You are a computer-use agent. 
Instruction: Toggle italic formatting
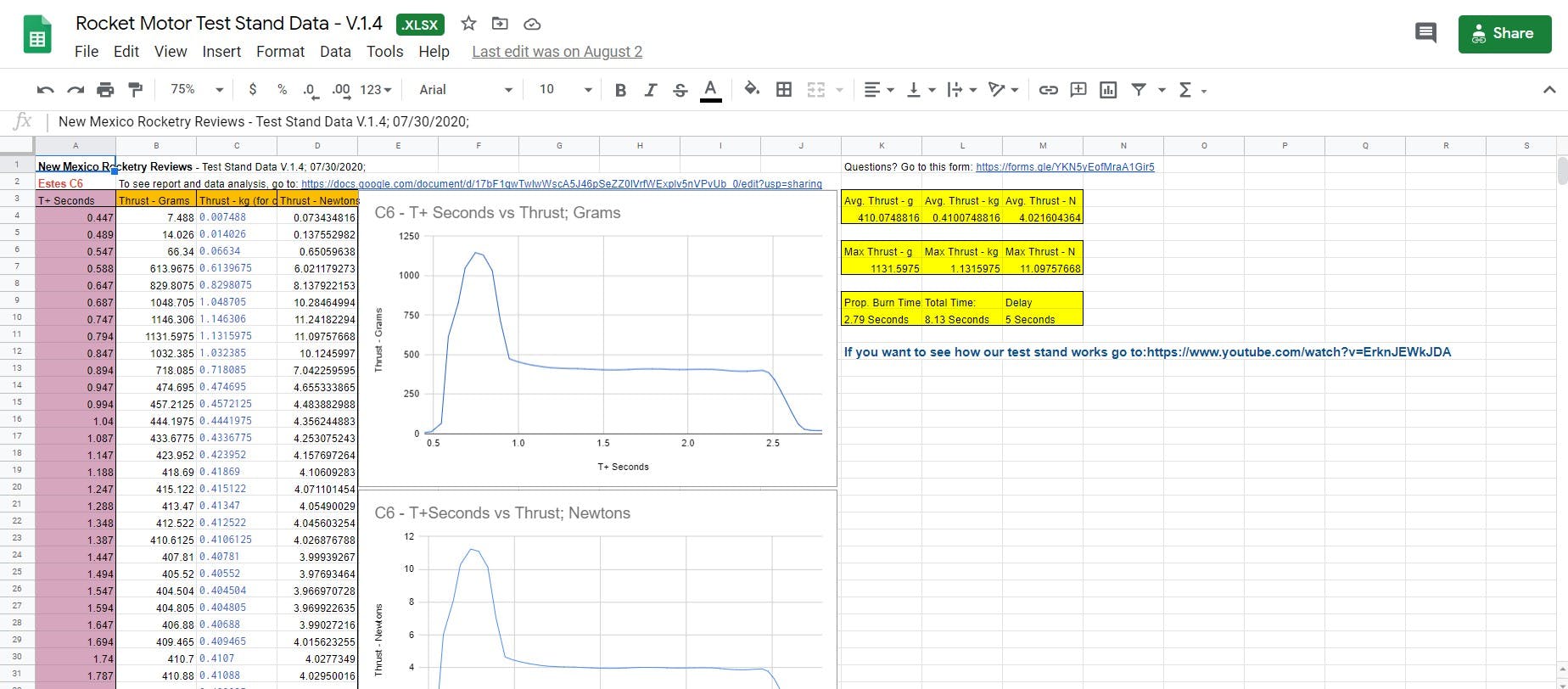tap(650, 90)
